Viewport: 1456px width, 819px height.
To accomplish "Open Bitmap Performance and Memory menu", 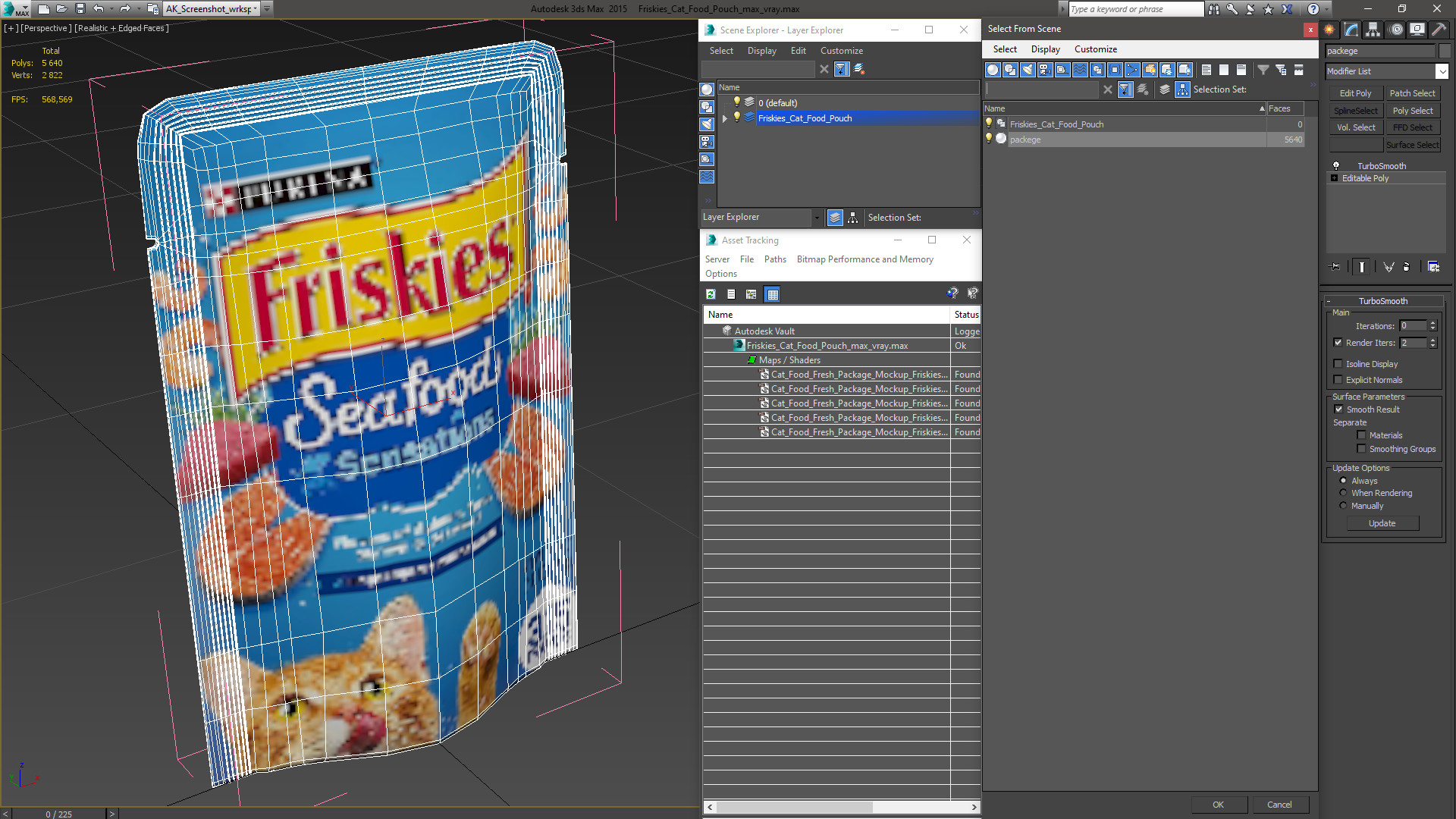I will point(864,259).
